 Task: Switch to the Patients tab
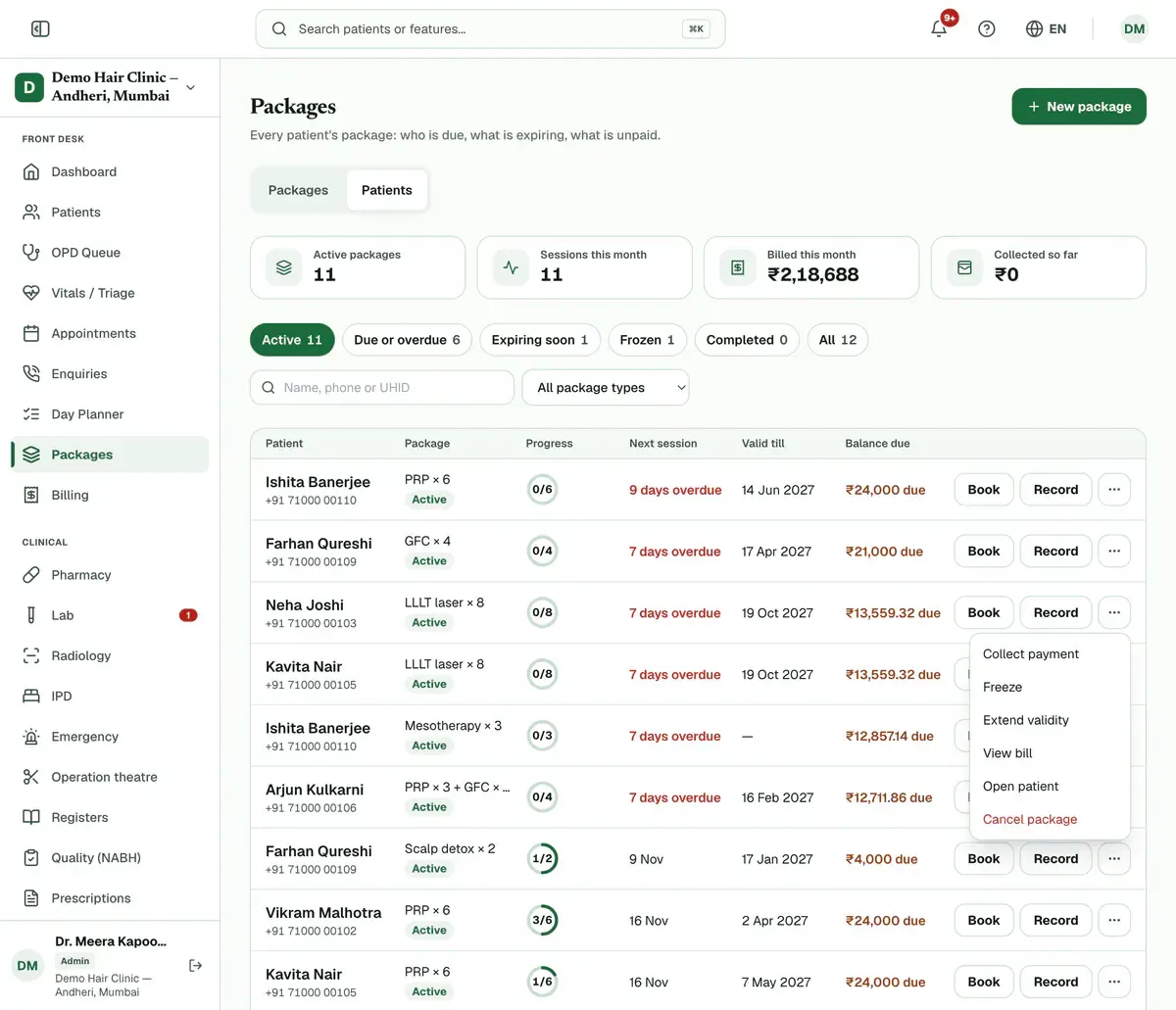click(x=387, y=190)
